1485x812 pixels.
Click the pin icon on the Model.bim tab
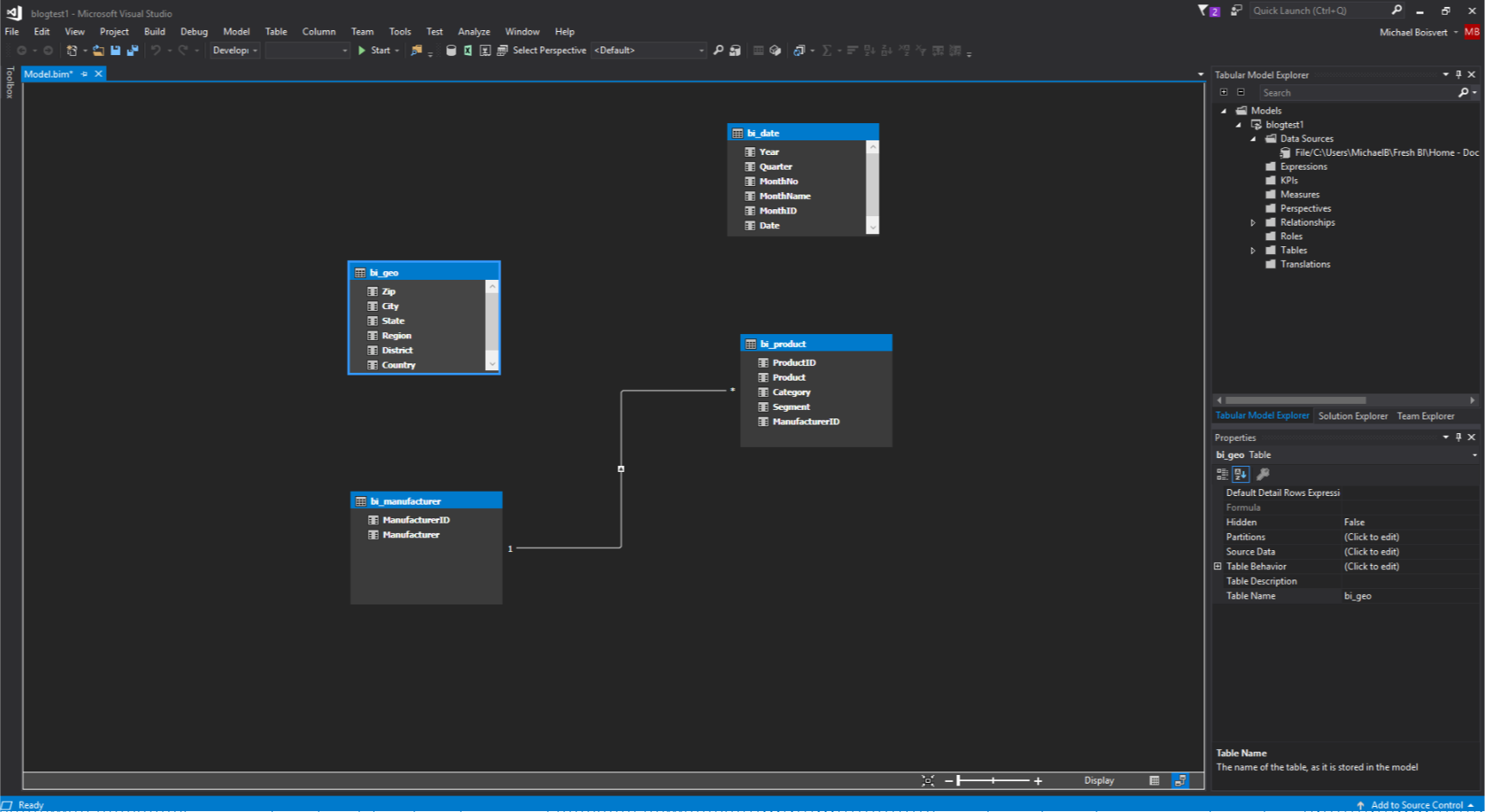click(84, 74)
